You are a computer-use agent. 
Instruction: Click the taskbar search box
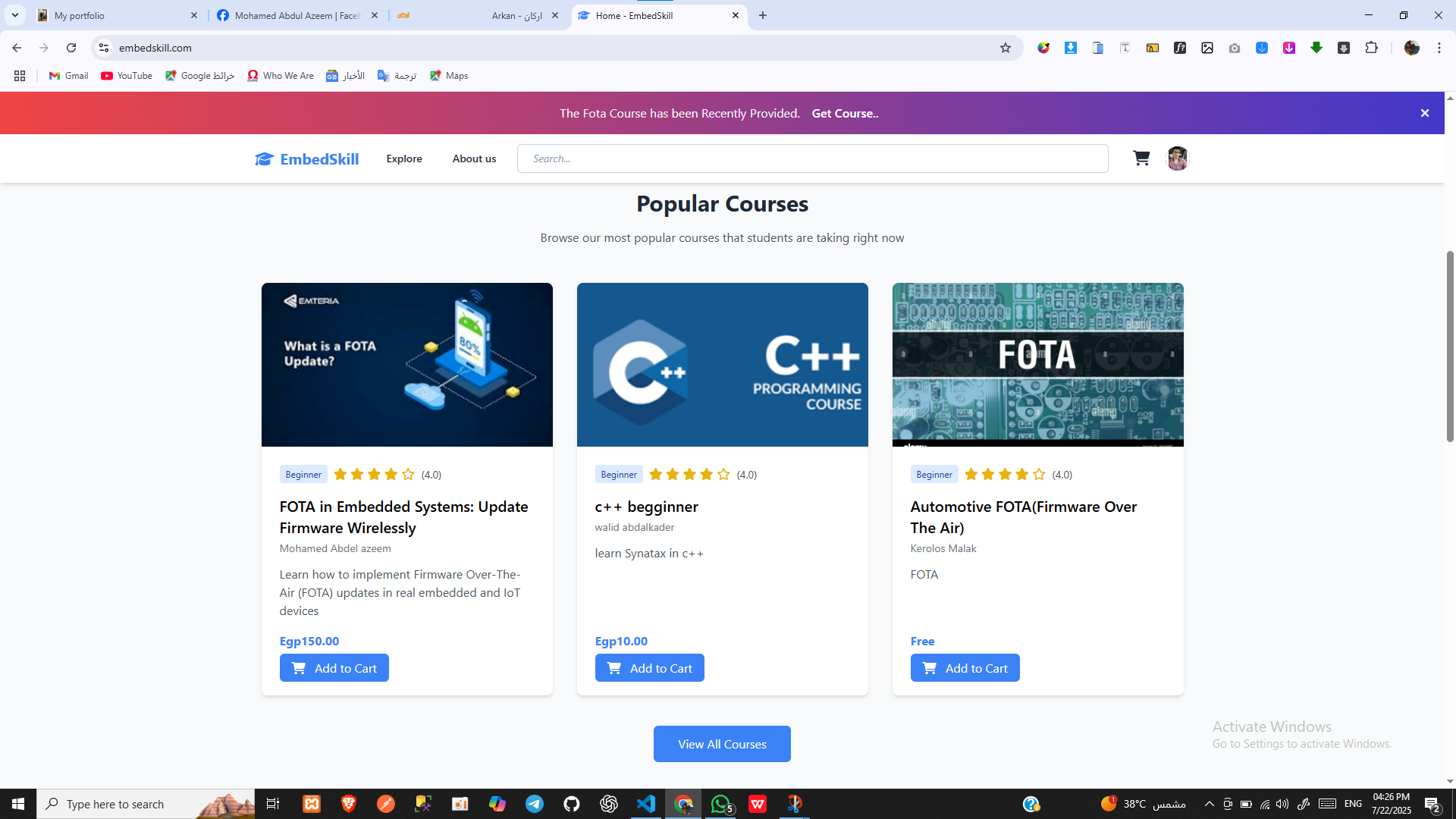click(x=146, y=804)
